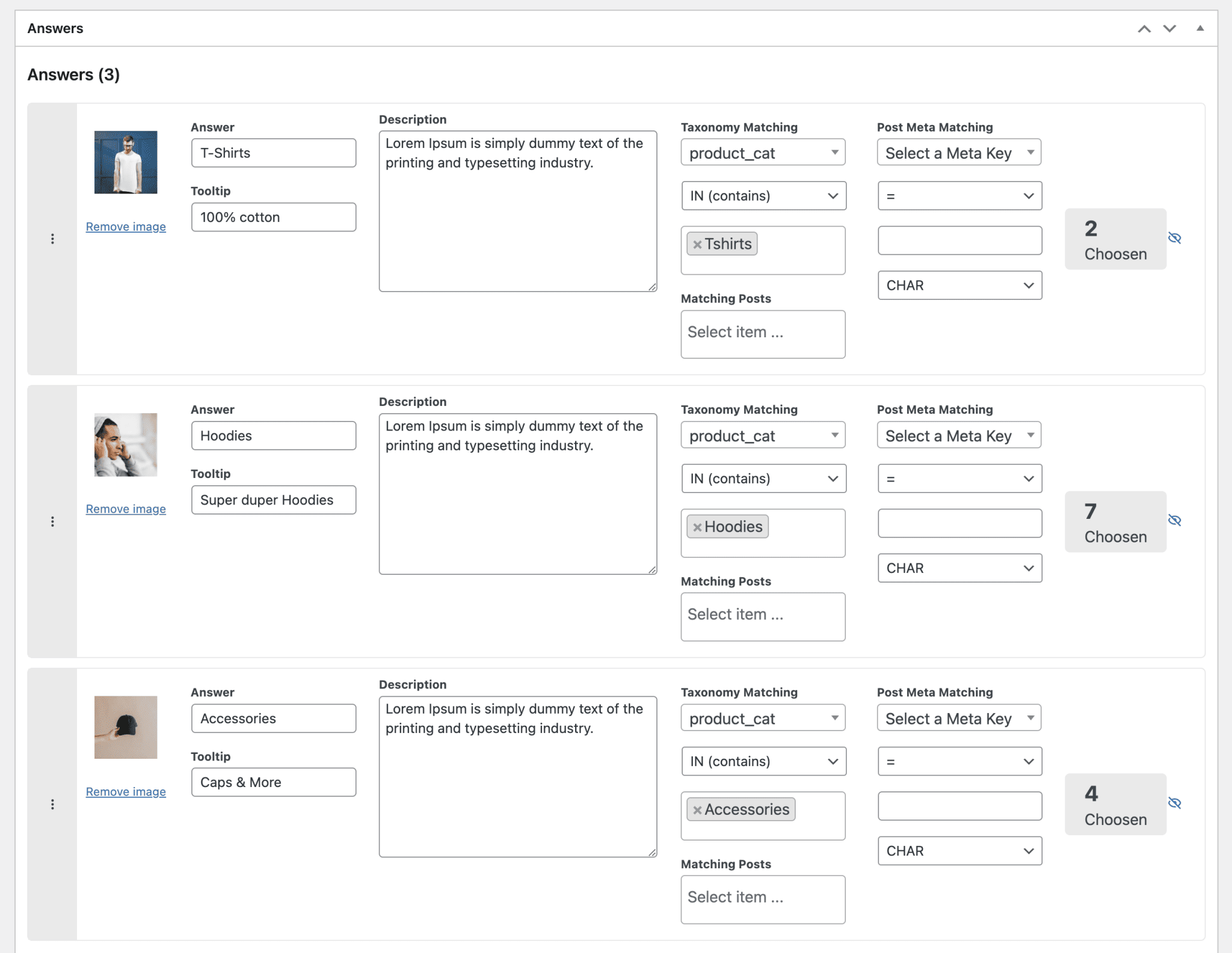Viewport: 1232px width, 953px height.
Task: Click the drag handle of the T-Shirts answer row
Action: click(x=52, y=238)
